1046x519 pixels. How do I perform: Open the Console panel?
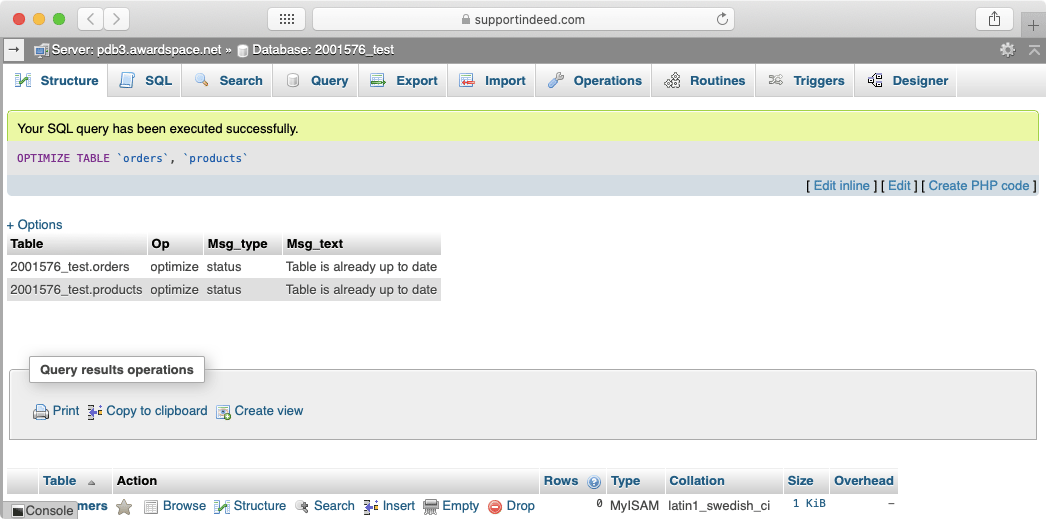(x=42, y=510)
